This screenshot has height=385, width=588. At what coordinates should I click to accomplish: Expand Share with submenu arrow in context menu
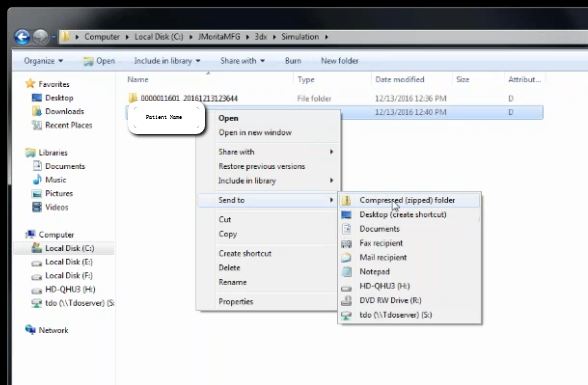coord(332,152)
